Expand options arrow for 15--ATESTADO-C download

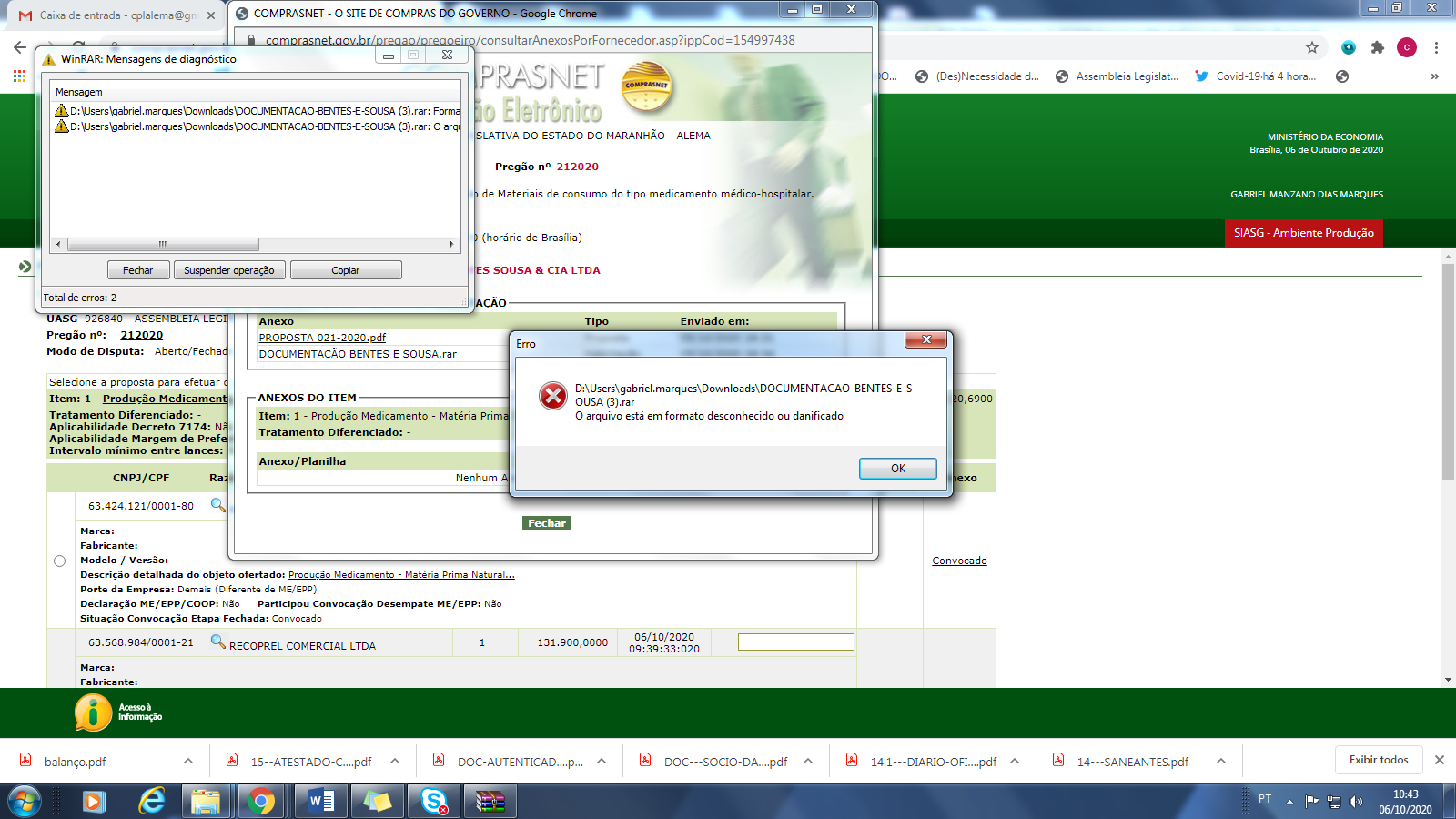click(395, 761)
